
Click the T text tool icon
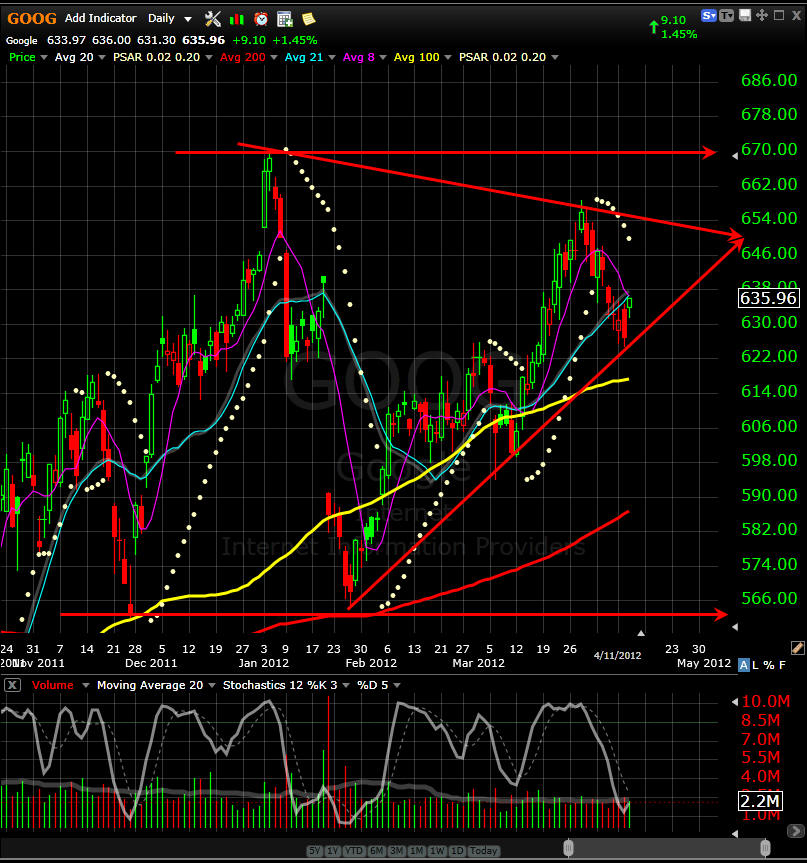coord(727,15)
